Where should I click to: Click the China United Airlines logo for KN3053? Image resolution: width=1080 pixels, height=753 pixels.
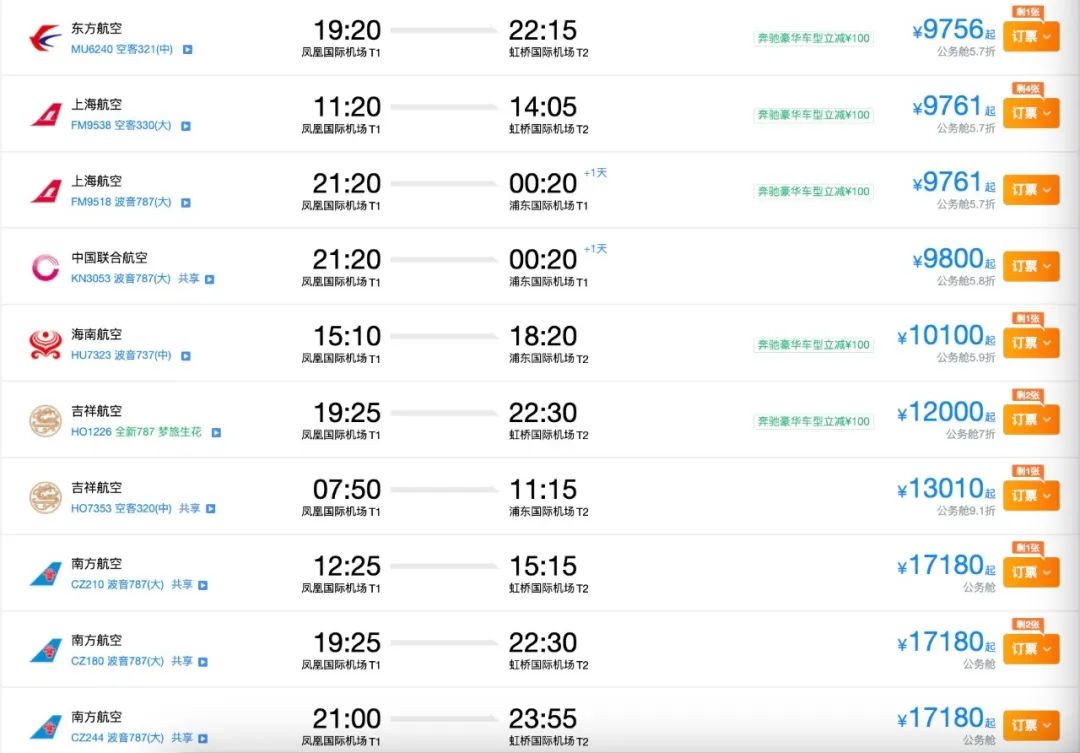tap(45, 268)
